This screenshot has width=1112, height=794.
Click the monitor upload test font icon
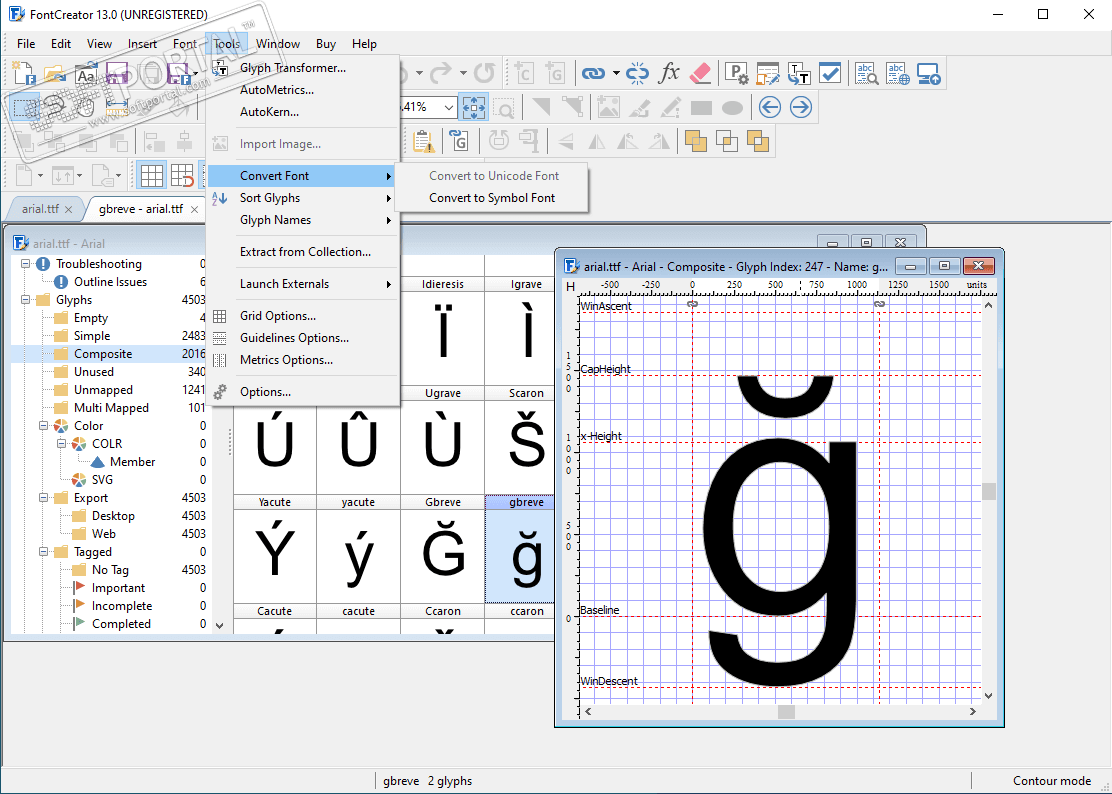(928, 73)
